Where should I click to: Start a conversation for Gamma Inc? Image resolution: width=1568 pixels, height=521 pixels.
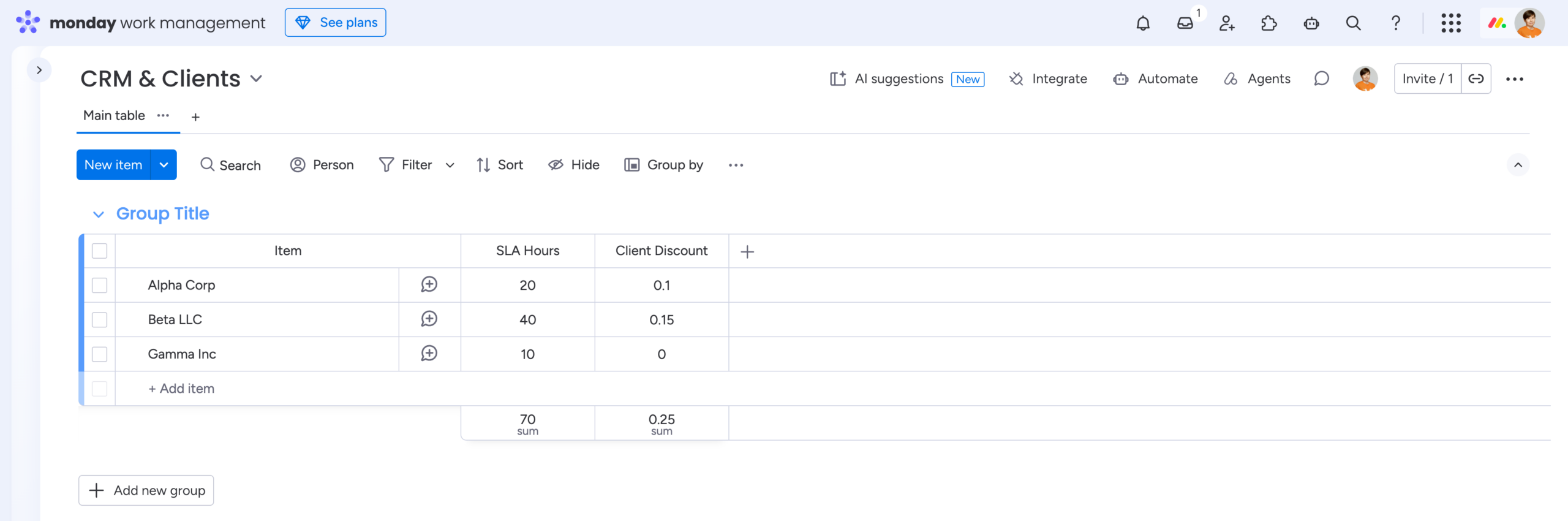click(x=429, y=353)
